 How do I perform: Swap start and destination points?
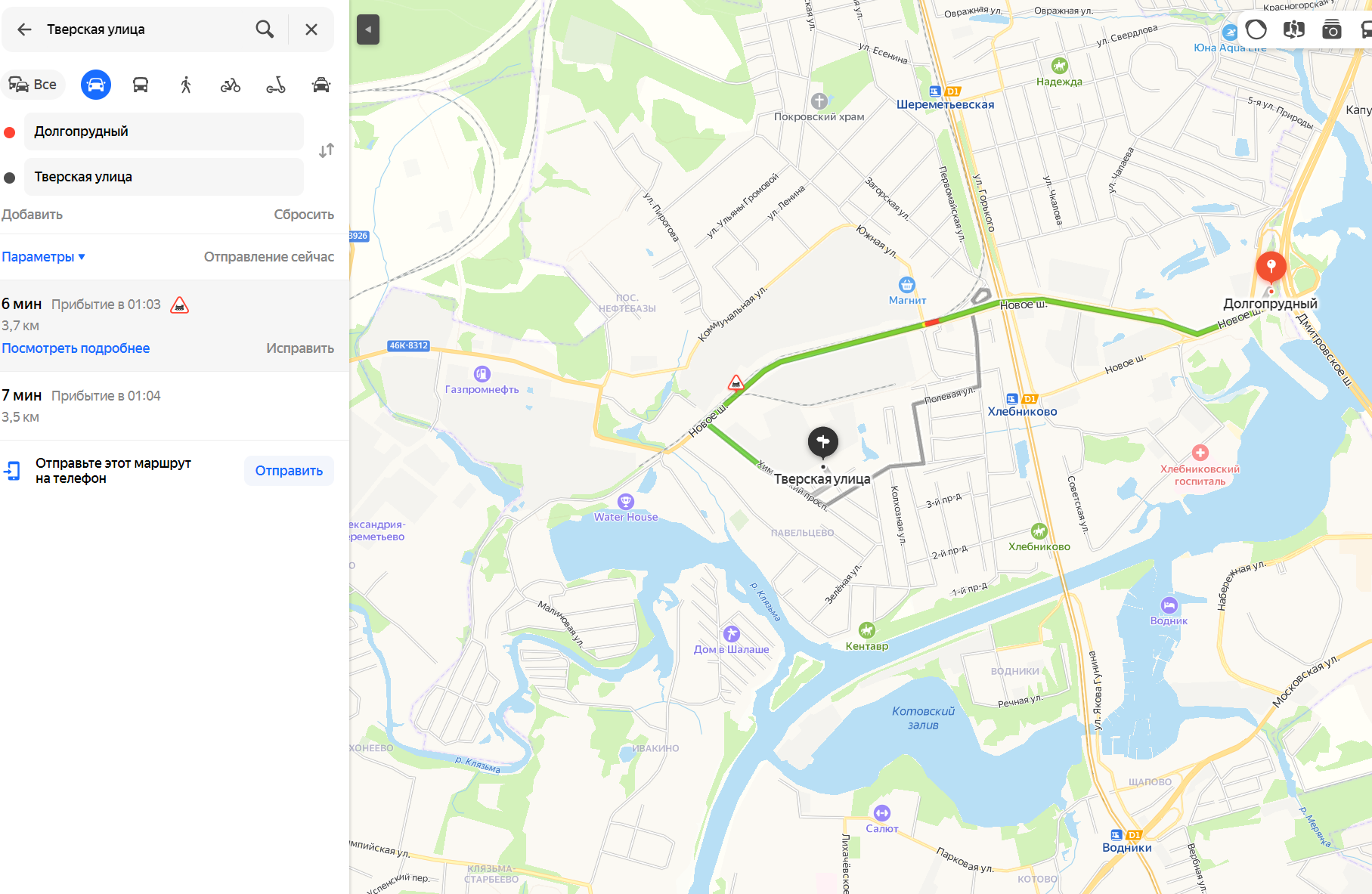pyautogui.click(x=327, y=150)
